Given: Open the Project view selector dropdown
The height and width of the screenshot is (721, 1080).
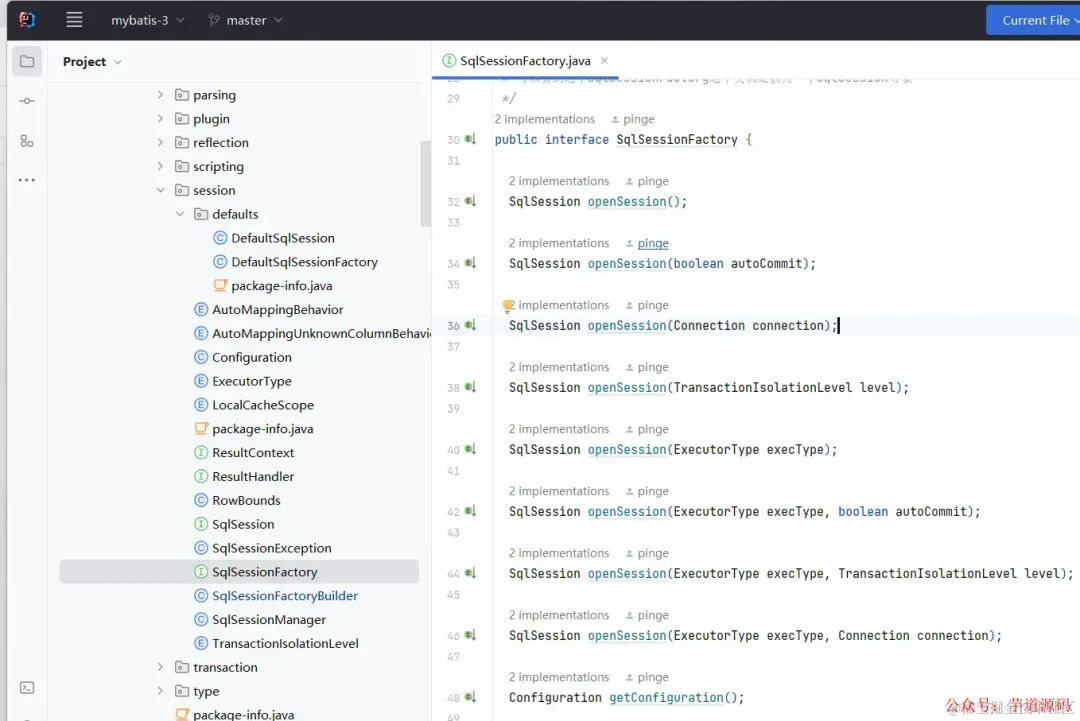Looking at the screenshot, I should point(92,61).
